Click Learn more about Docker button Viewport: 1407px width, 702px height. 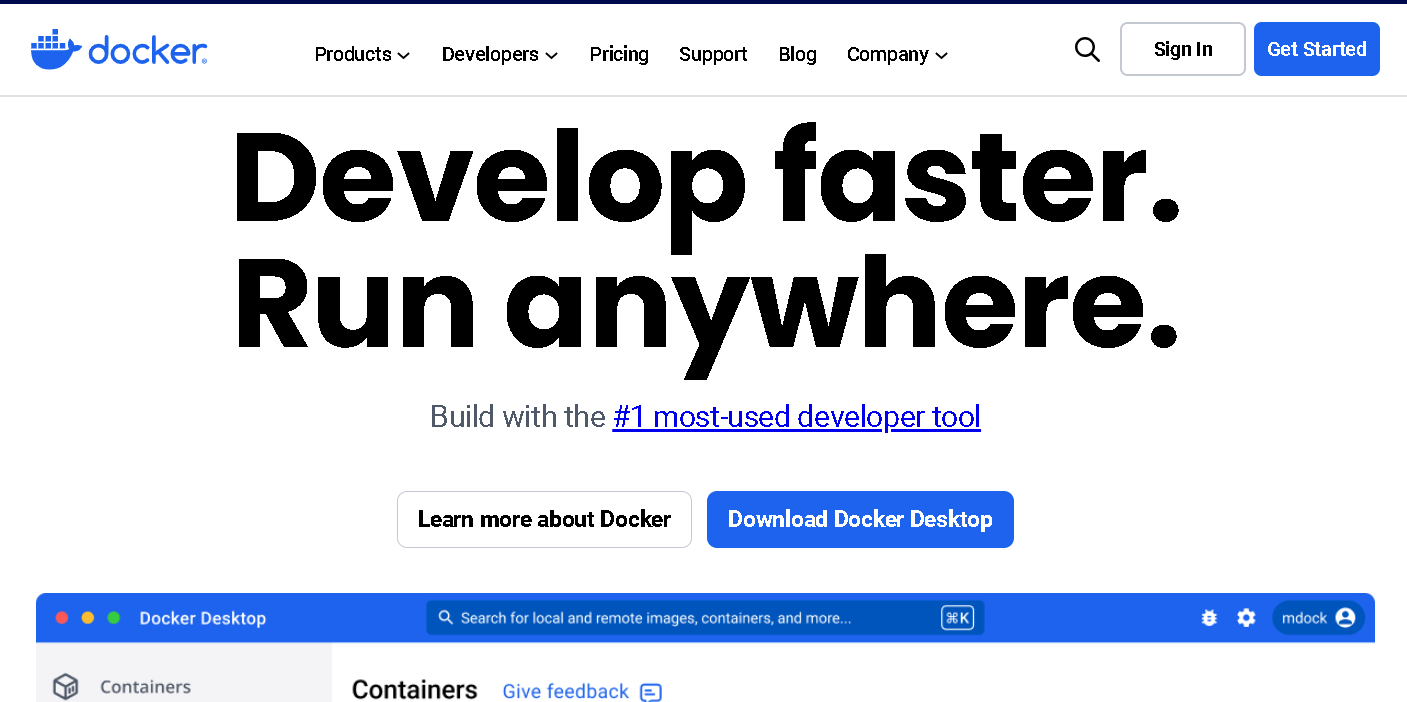[x=544, y=519]
